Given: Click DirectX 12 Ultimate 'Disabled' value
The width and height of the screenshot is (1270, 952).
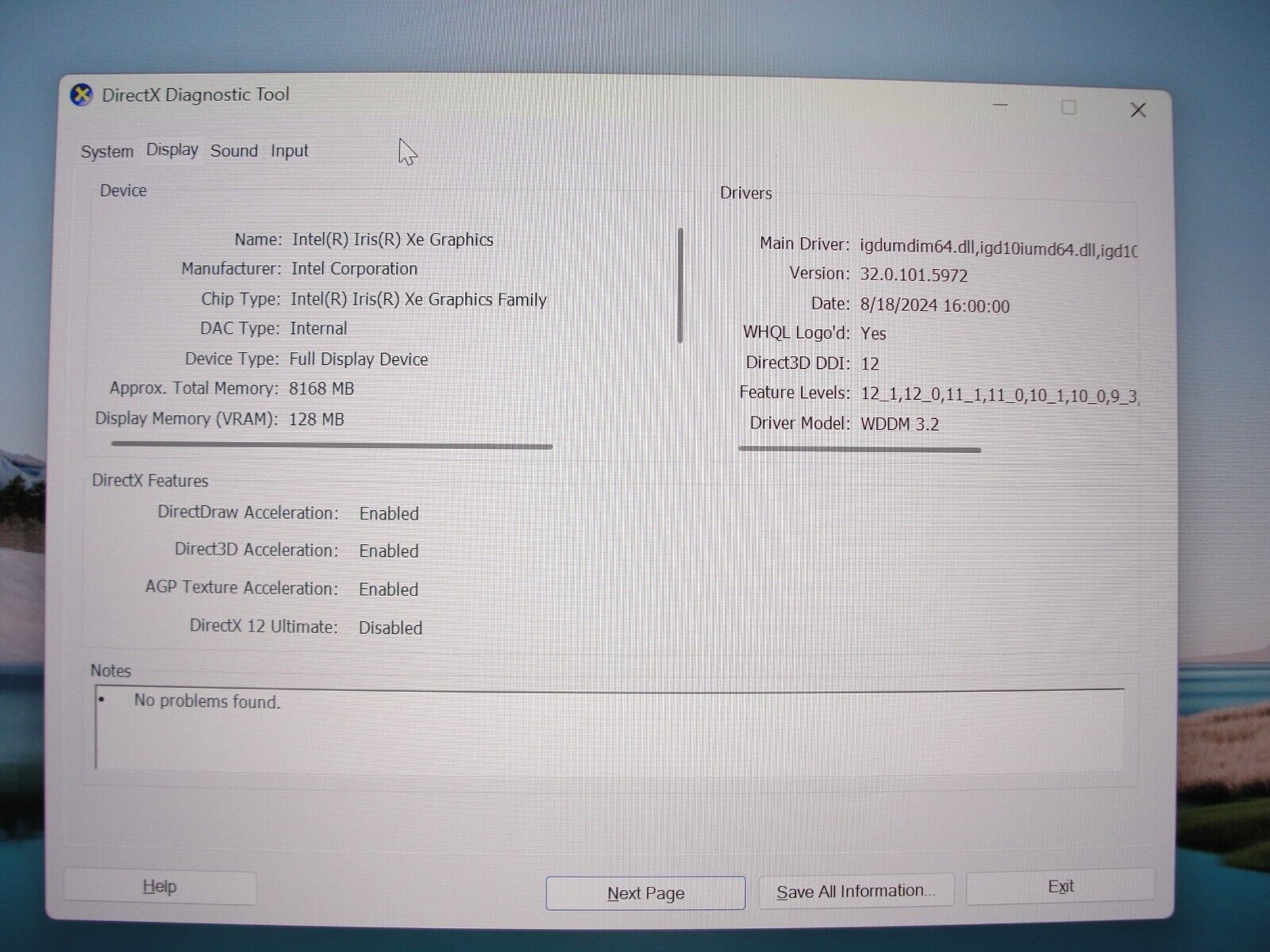Looking at the screenshot, I should [391, 628].
